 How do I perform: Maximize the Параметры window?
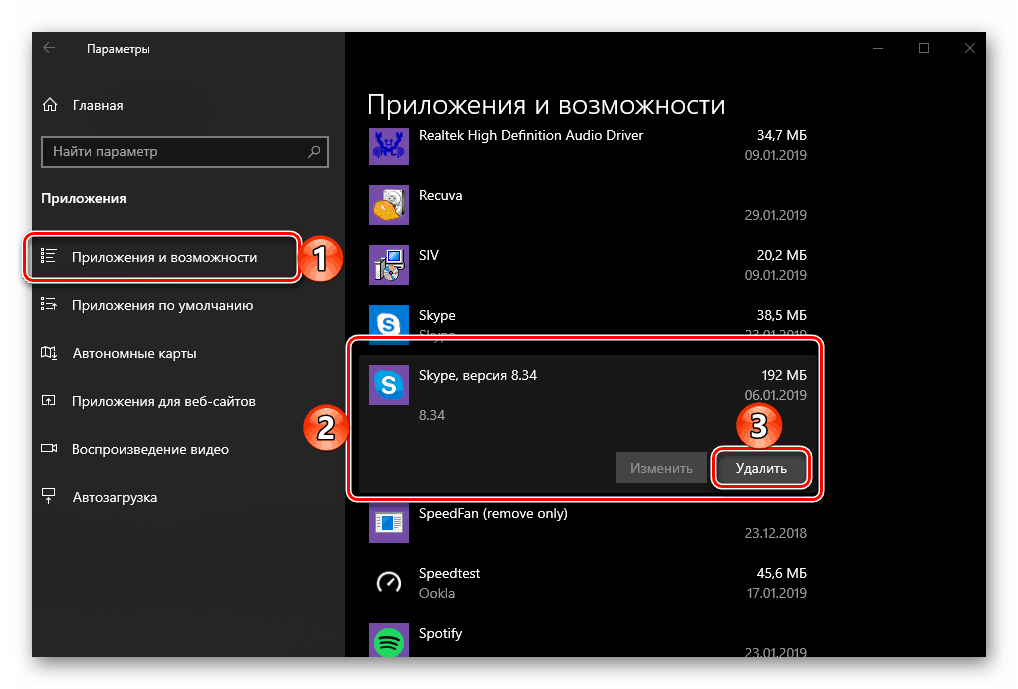click(x=924, y=48)
